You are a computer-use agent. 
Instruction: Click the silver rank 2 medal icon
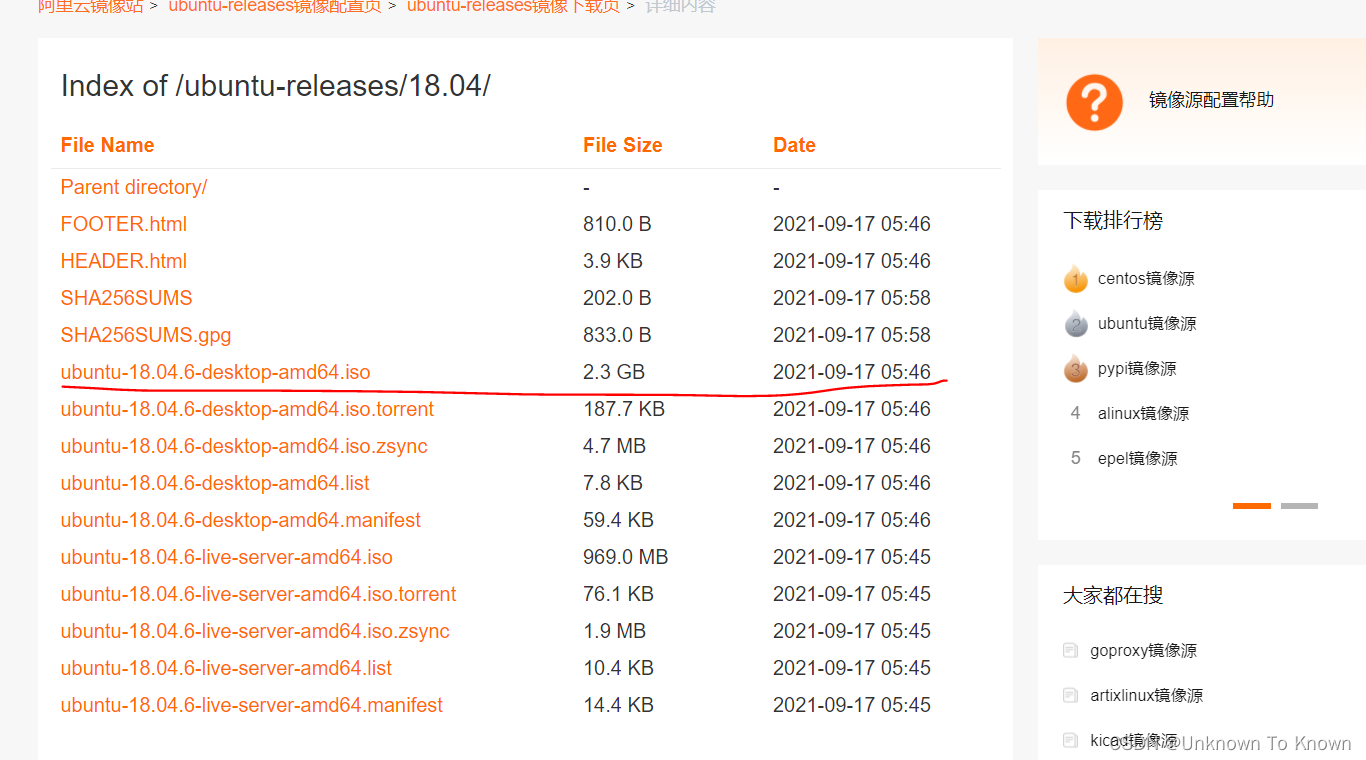1075,324
